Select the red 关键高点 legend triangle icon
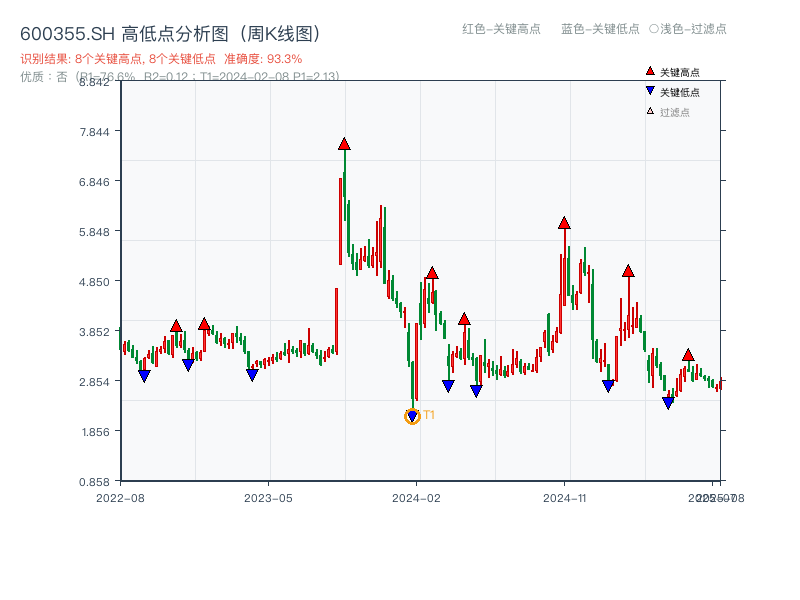Image resolution: width=800 pixels, height=600 pixels. 650,71
